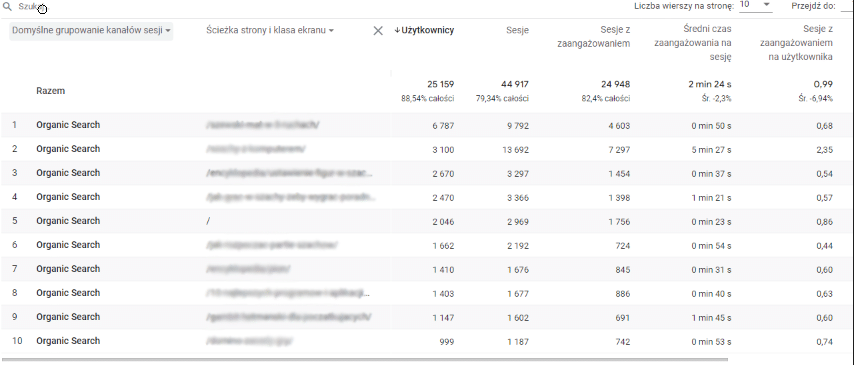This screenshot has height=365, width=854.
Task: Click Organic Search in row 6
Action: pos(68,245)
